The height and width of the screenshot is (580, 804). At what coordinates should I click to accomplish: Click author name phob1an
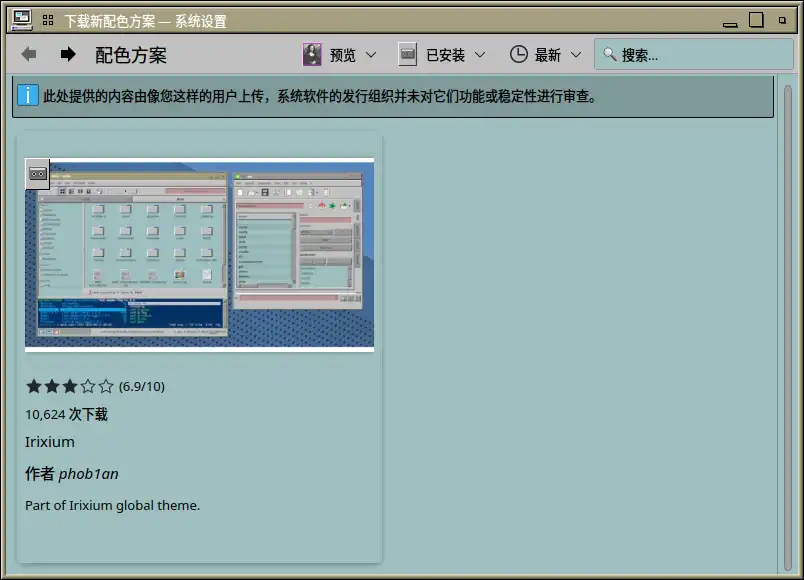[x=88, y=474]
